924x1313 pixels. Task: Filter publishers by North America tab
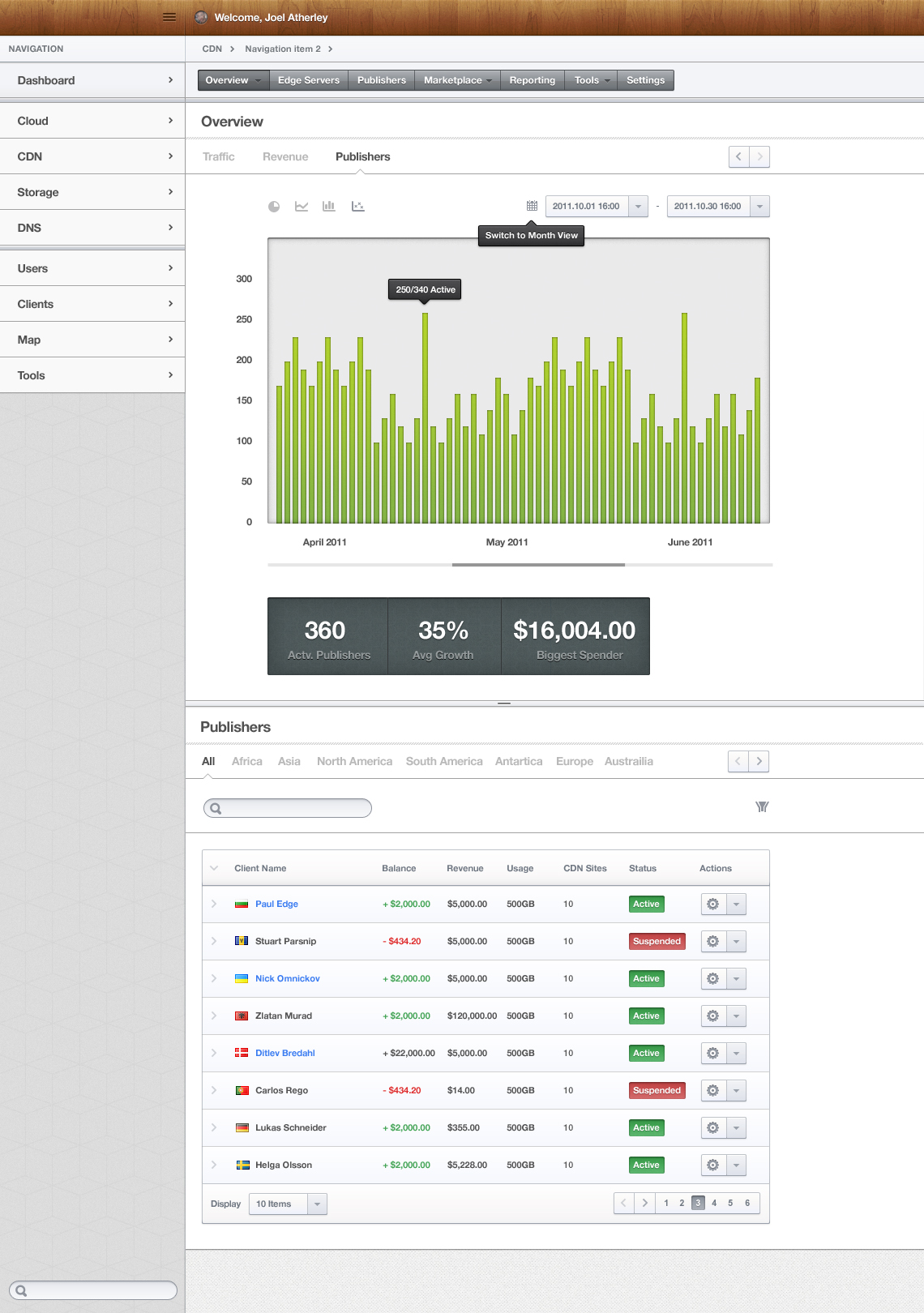pos(354,761)
